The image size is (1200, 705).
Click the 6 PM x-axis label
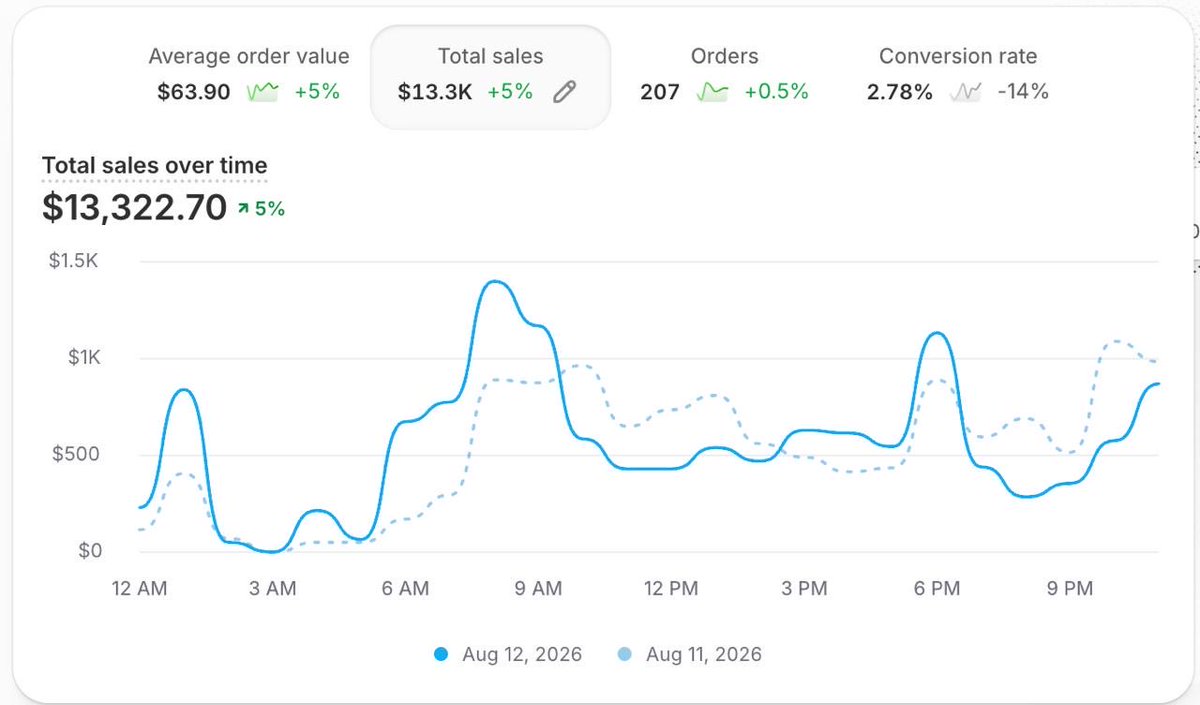coord(937,589)
